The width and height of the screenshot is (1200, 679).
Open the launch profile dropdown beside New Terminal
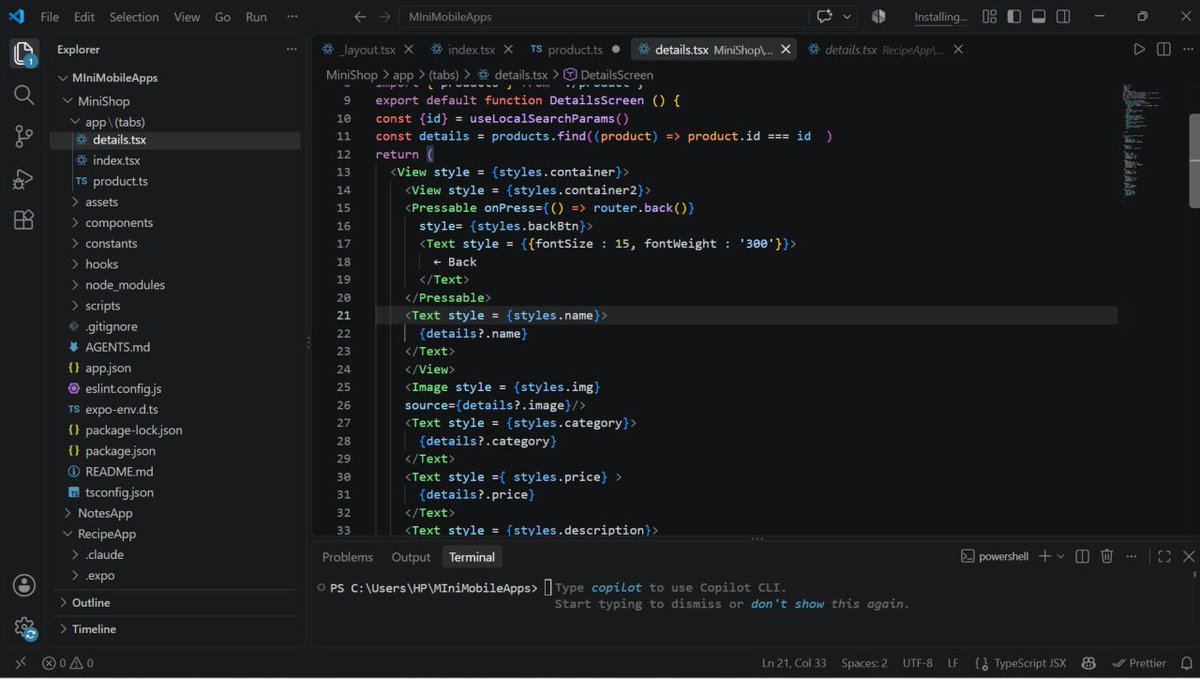pyautogui.click(x=1061, y=556)
